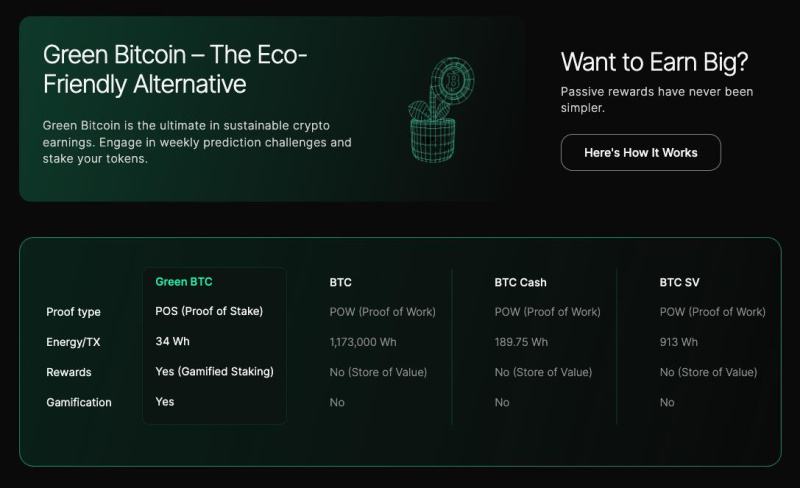Click the Energy/TX row label

[x=73, y=342]
